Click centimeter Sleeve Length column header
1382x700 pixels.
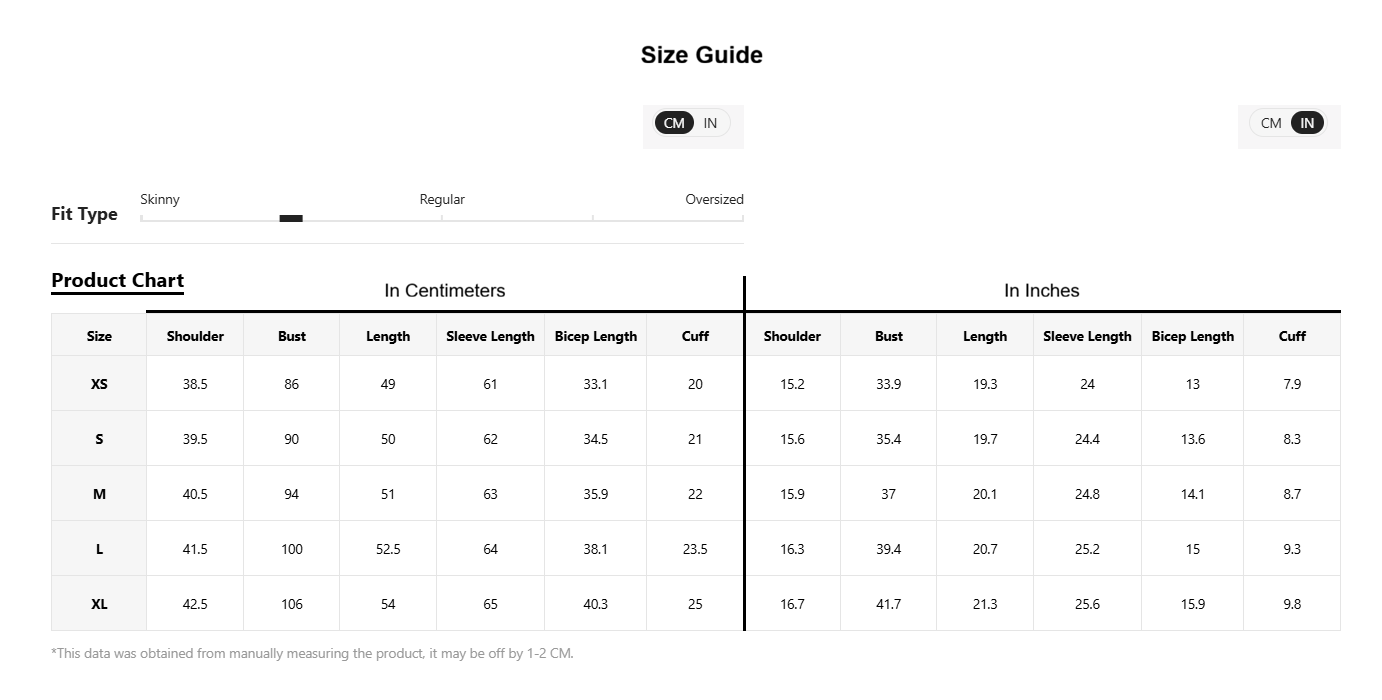(x=490, y=336)
